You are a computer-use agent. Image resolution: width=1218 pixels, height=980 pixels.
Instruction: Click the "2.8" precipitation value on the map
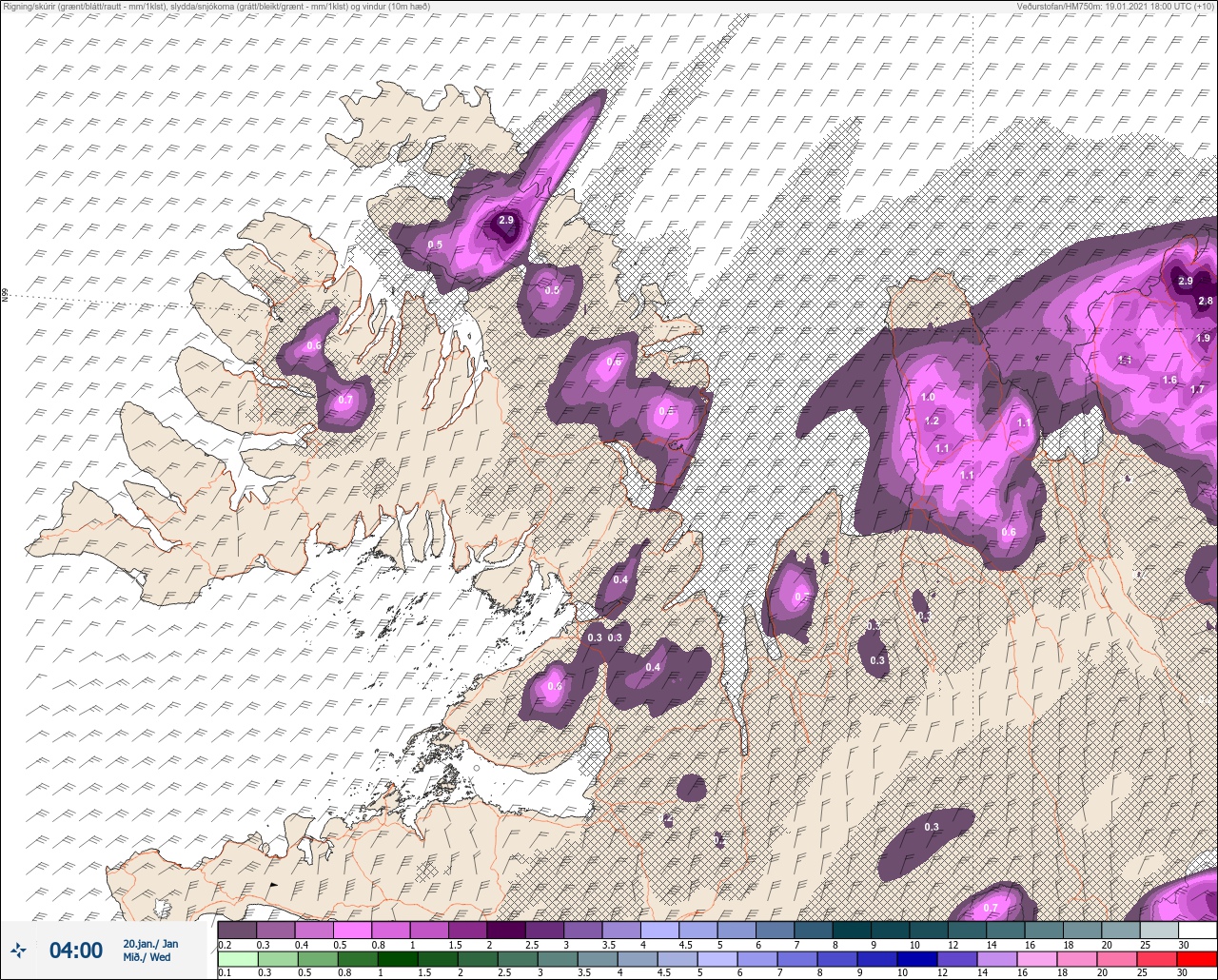[x=1206, y=301]
